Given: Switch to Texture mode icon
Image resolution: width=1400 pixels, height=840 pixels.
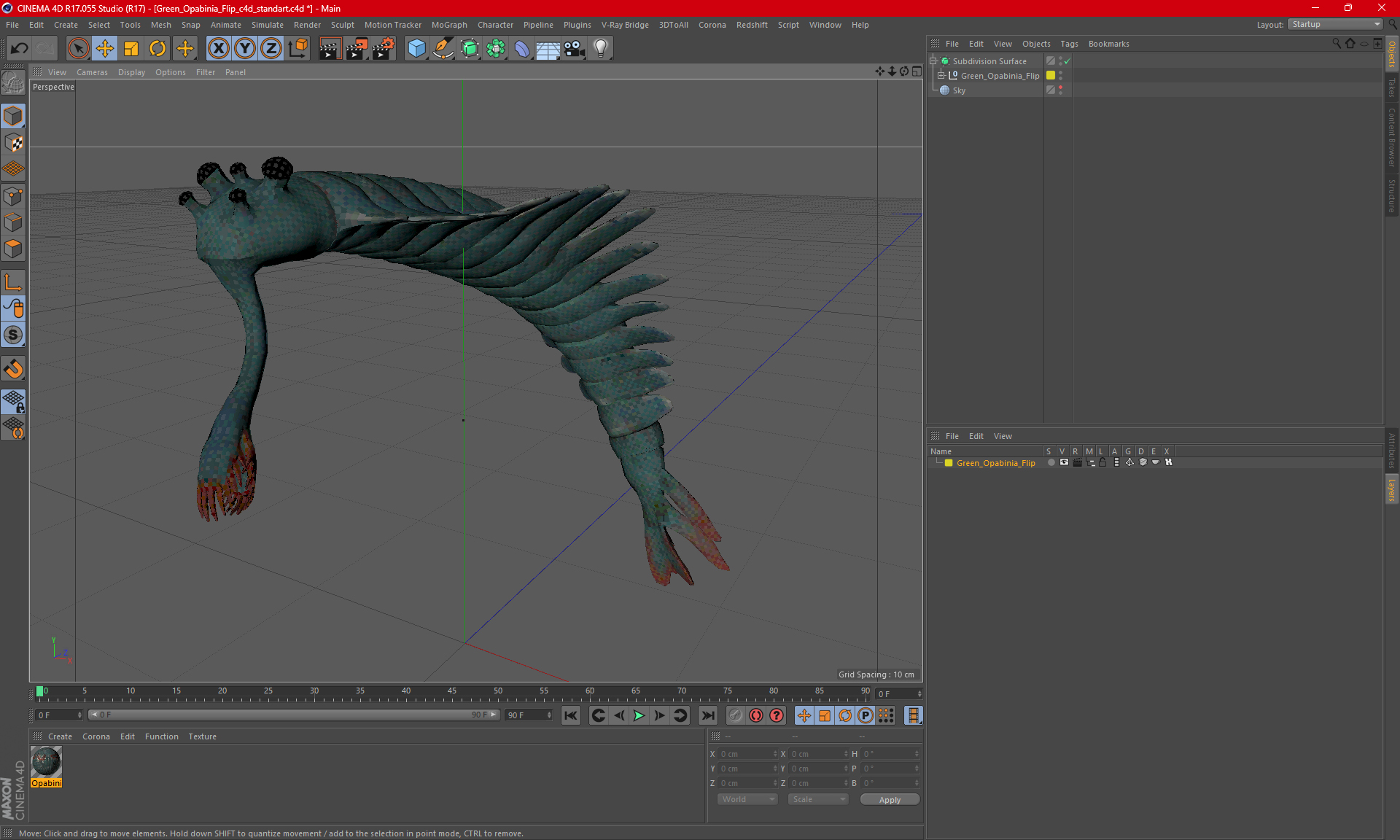Looking at the screenshot, I should [x=14, y=143].
